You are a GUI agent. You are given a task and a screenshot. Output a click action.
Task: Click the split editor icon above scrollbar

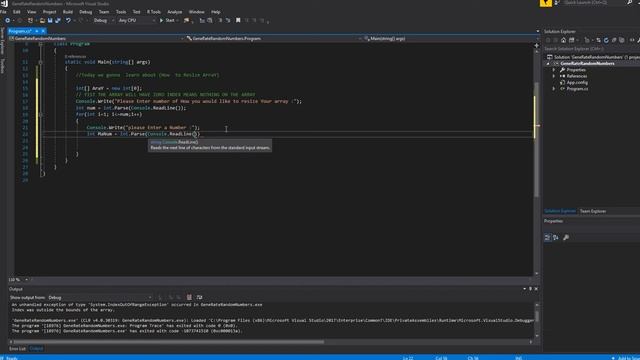(536, 45)
